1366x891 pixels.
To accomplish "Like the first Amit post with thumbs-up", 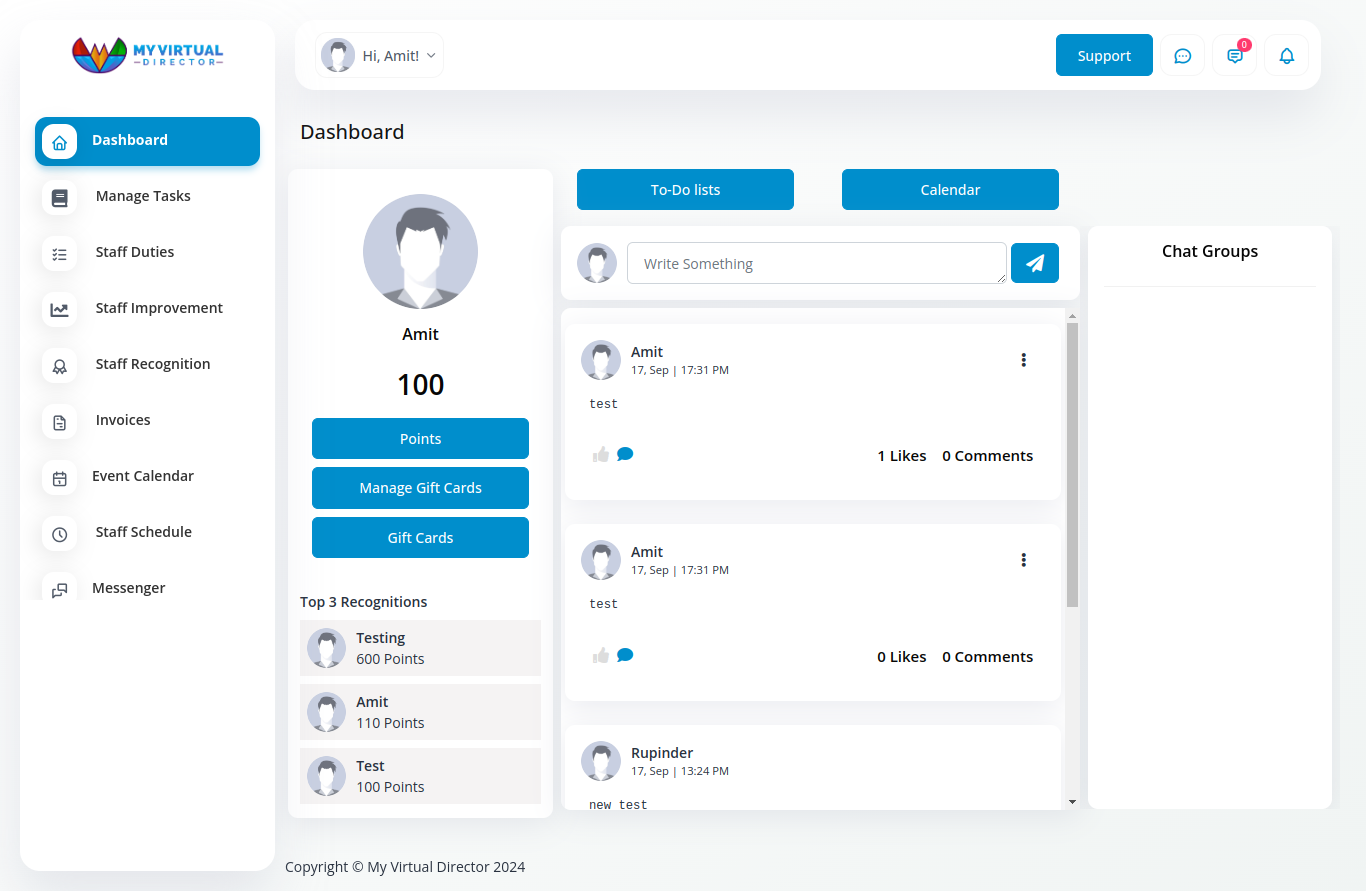I will point(601,454).
